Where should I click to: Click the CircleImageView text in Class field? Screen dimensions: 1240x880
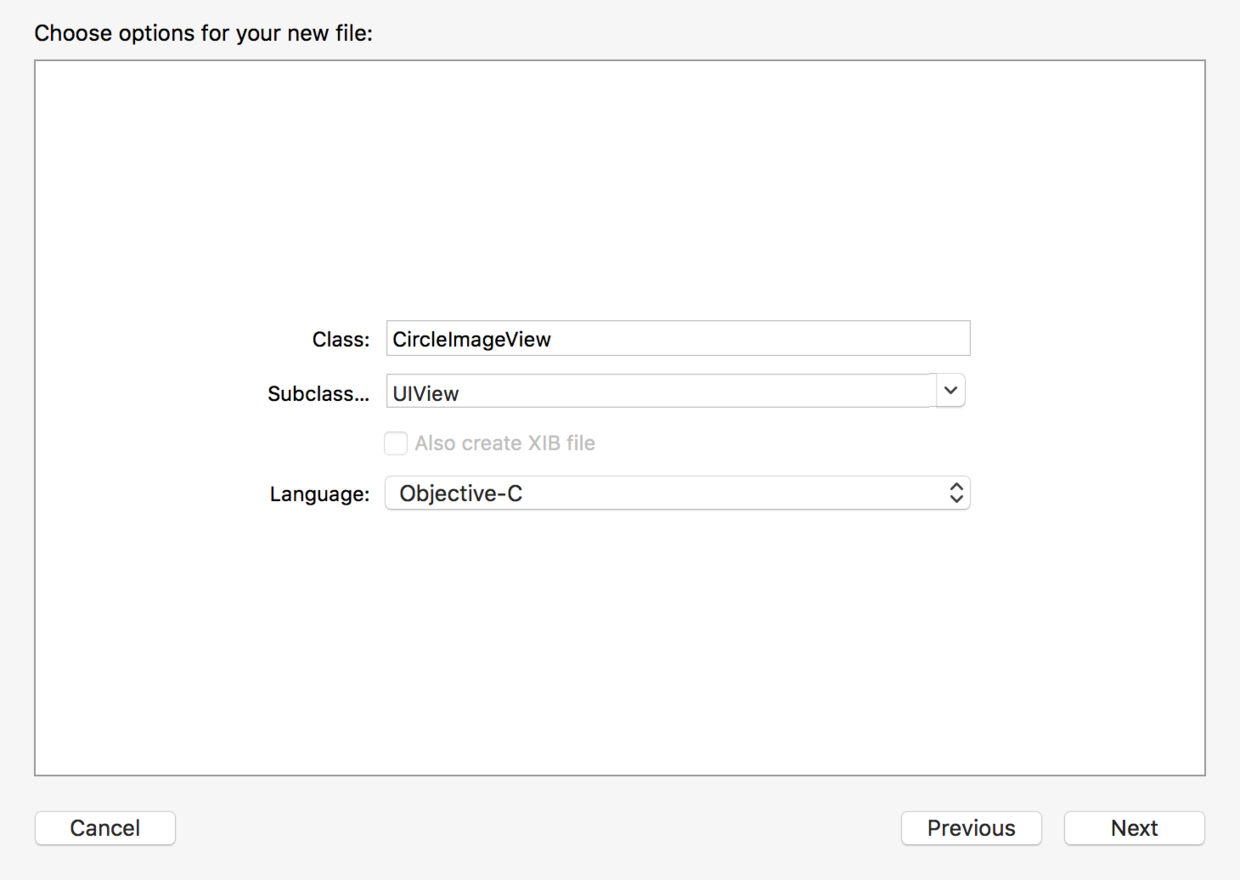[472, 340]
